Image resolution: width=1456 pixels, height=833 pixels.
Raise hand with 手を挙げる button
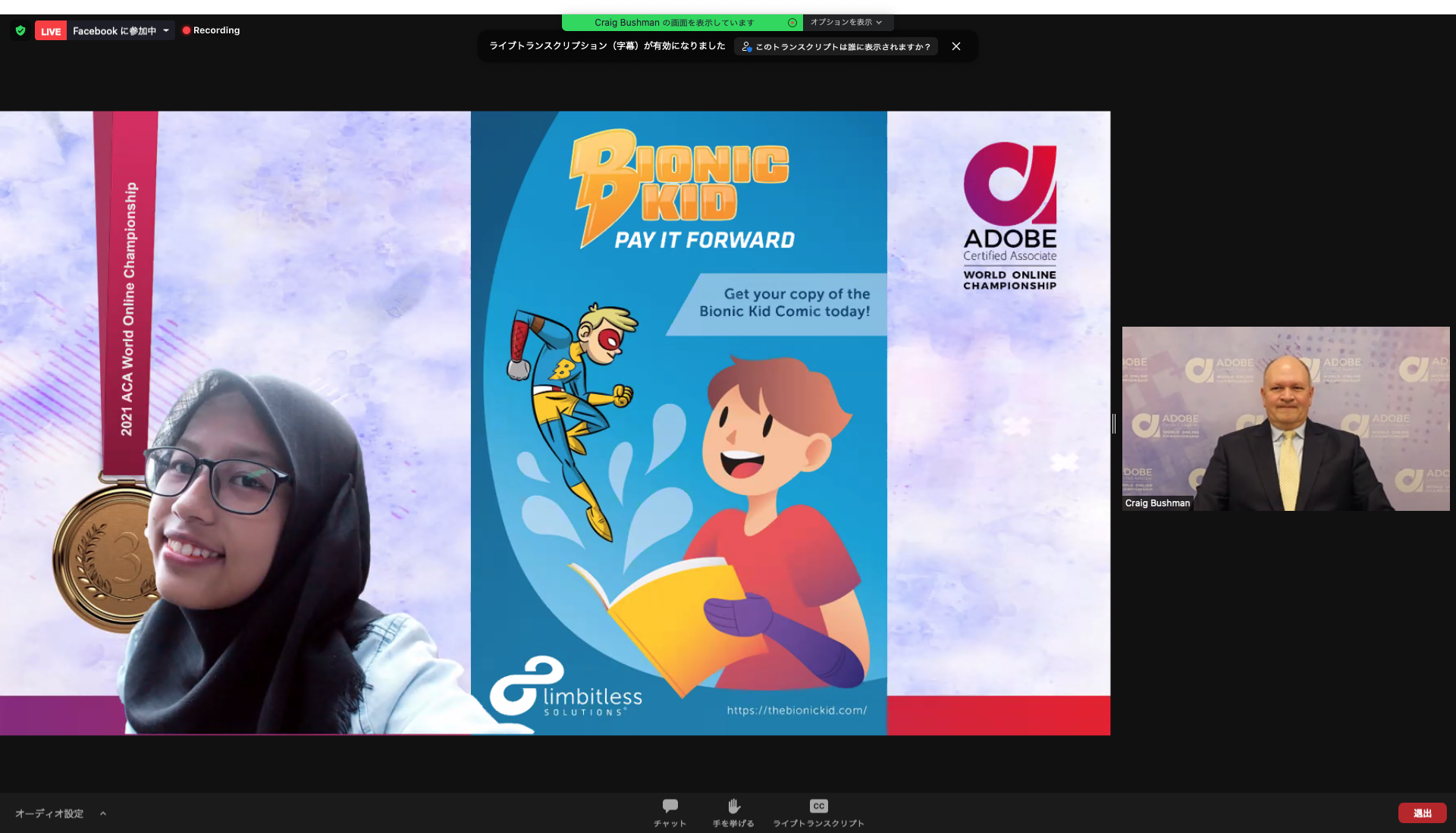pos(733,813)
